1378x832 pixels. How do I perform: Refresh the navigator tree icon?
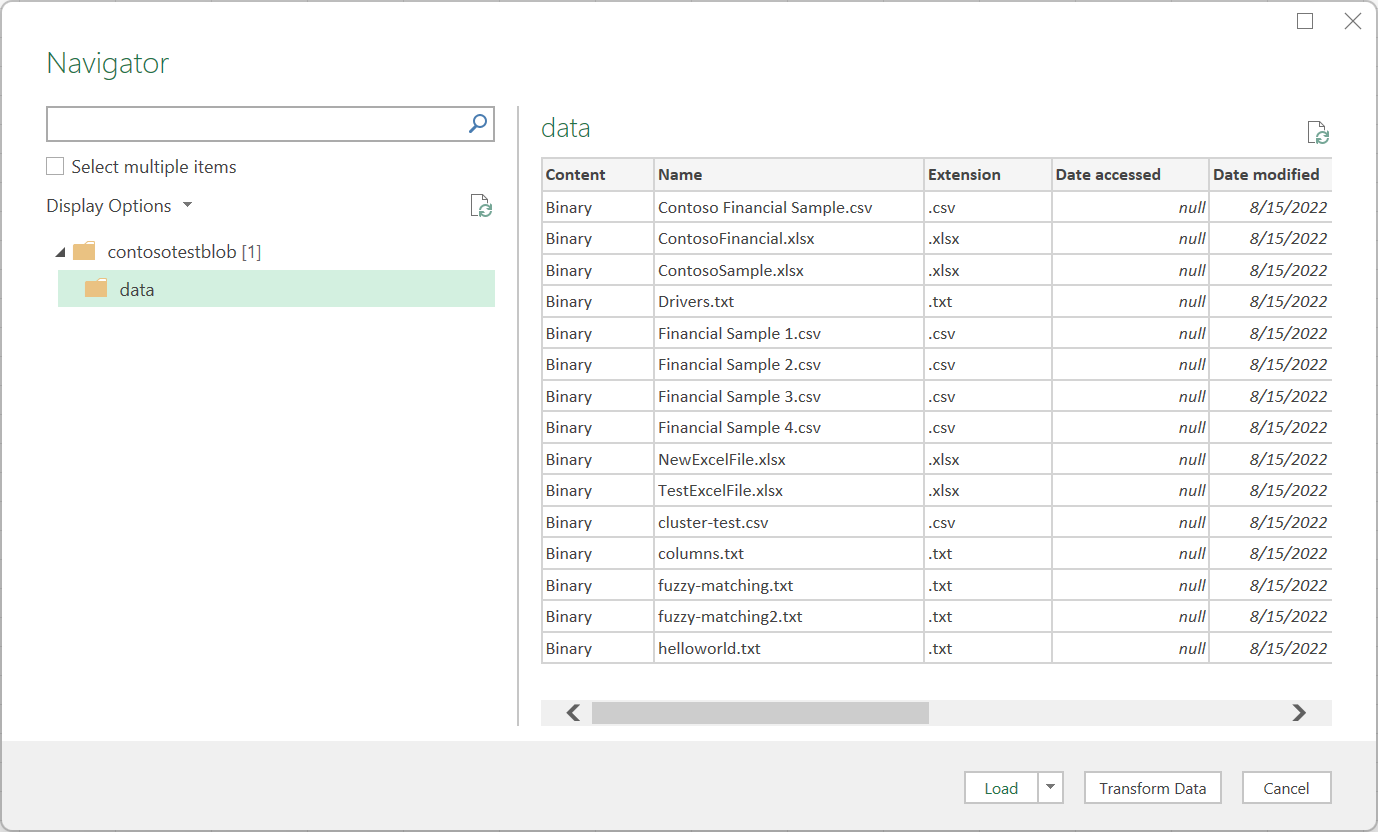click(481, 206)
